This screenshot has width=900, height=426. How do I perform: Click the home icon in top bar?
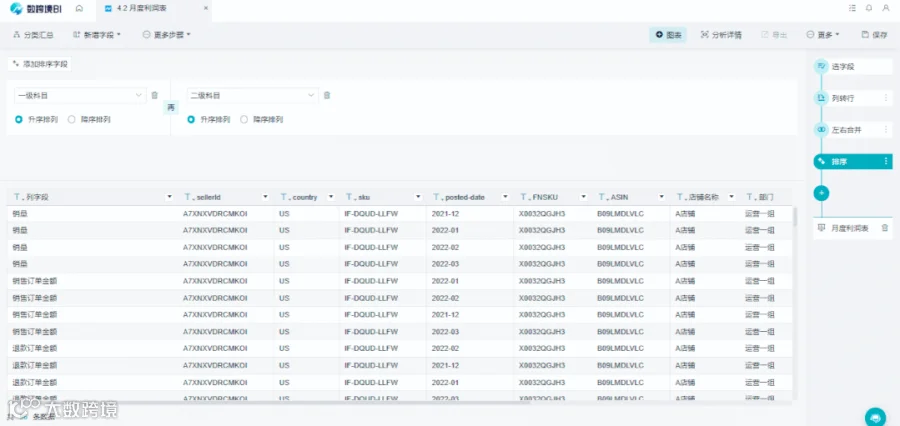[79, 9]
